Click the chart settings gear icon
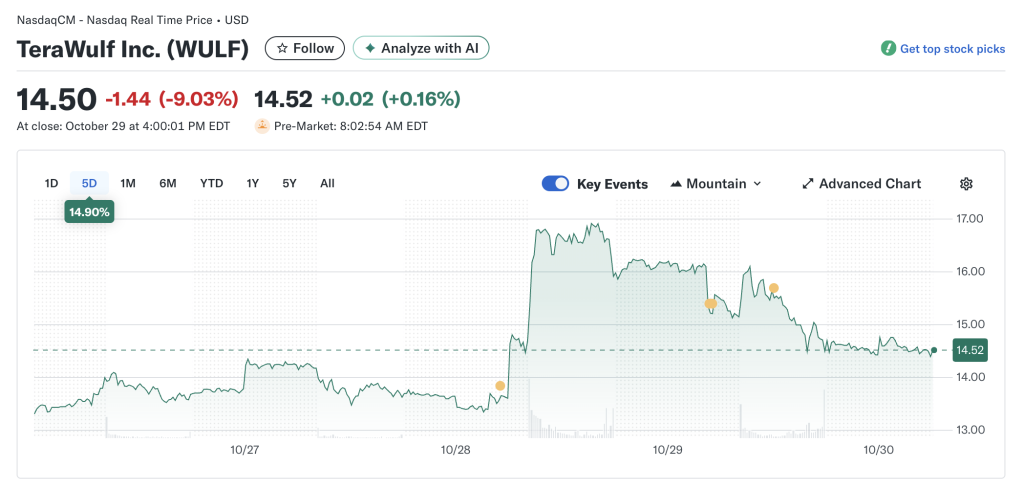The width and height of the screenshot is (1024, 488). click(966, 184)
